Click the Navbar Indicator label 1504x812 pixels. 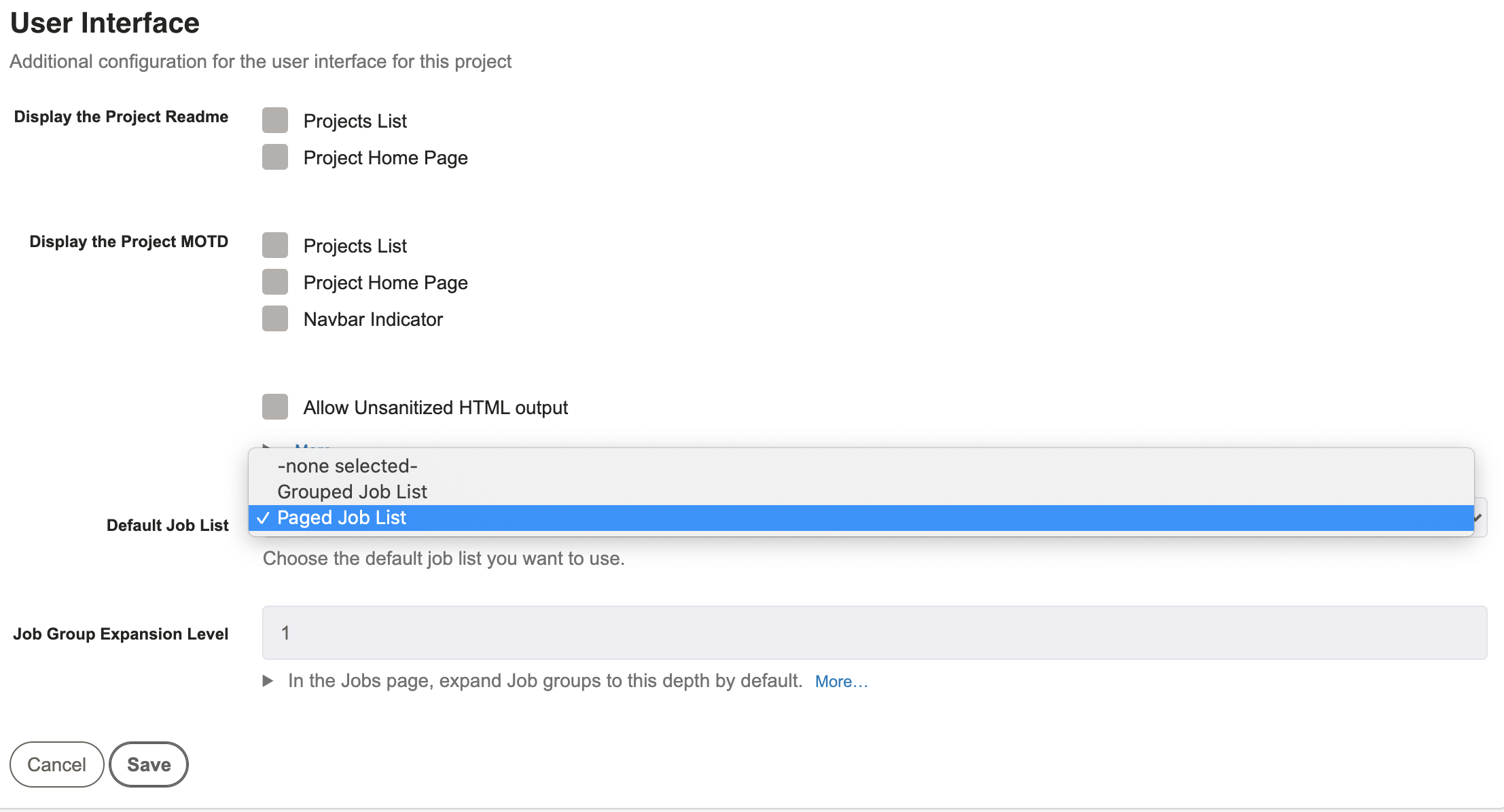(373, 319)
